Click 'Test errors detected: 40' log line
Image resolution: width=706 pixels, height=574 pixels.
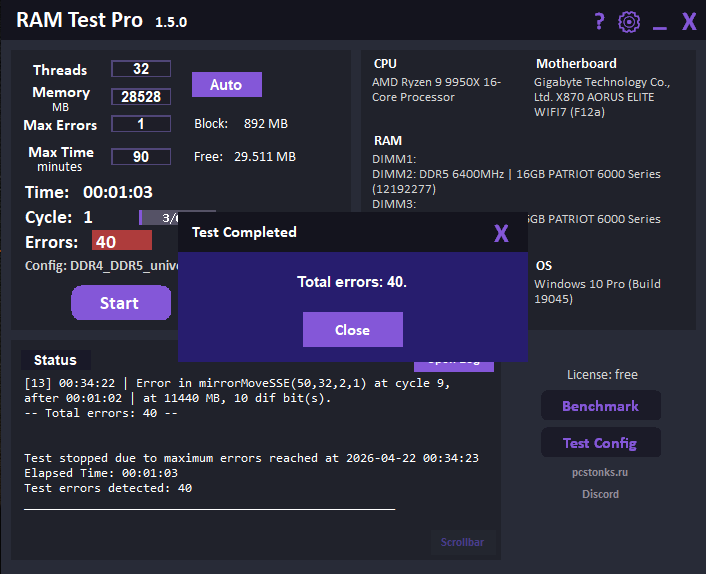108,488
